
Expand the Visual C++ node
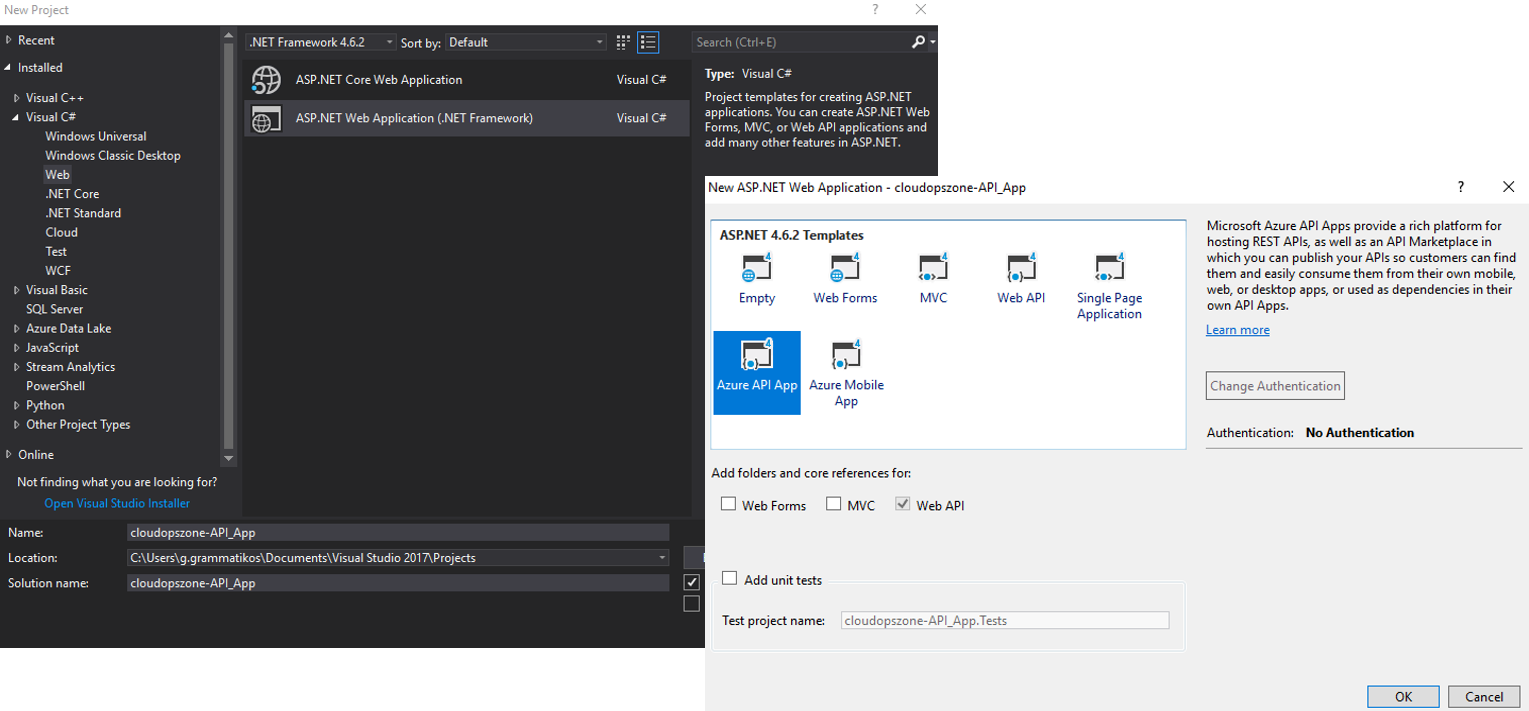(17, 98)
